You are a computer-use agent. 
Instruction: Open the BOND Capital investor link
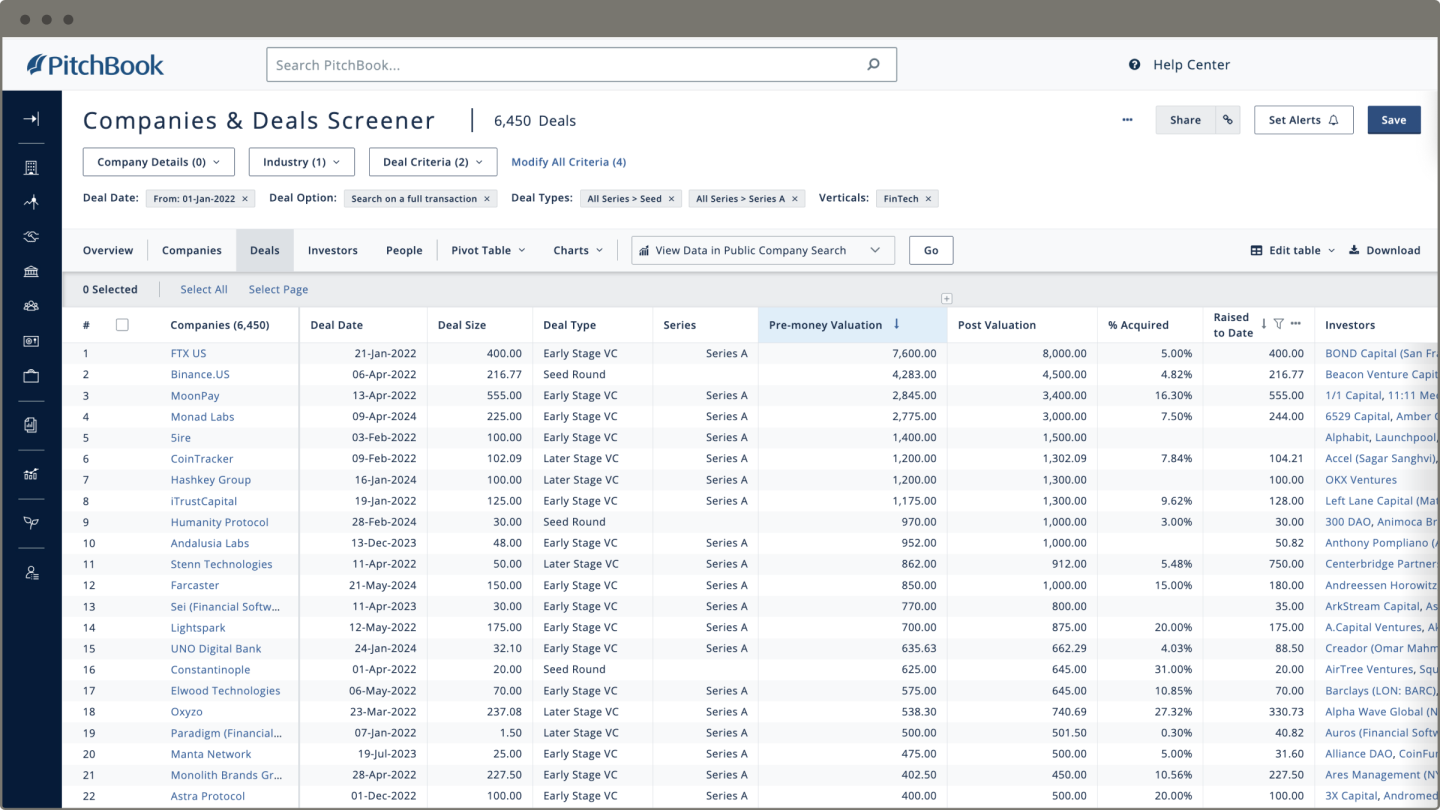coord(1382,353)
